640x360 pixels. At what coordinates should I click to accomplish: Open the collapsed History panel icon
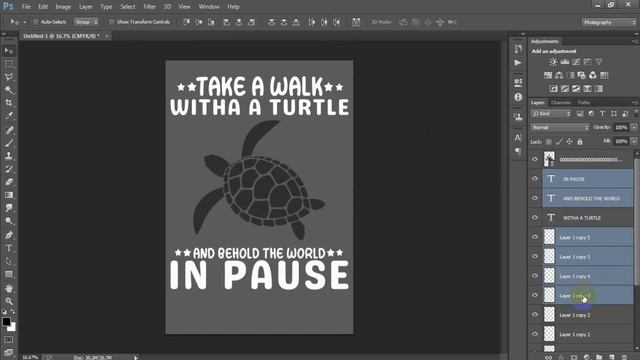[x=518, y=49]
